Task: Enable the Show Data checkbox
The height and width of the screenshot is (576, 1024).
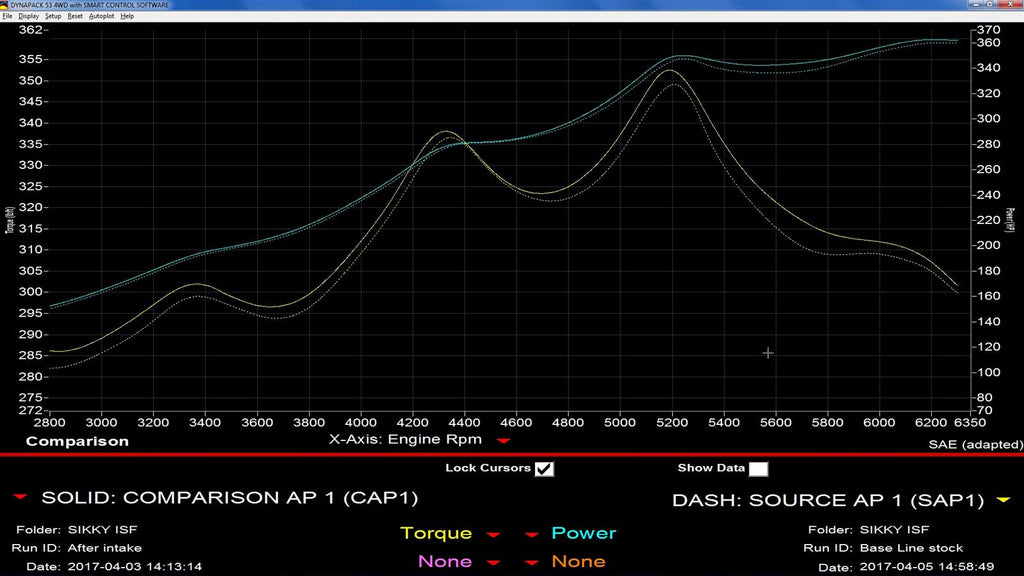Action: 759,468
